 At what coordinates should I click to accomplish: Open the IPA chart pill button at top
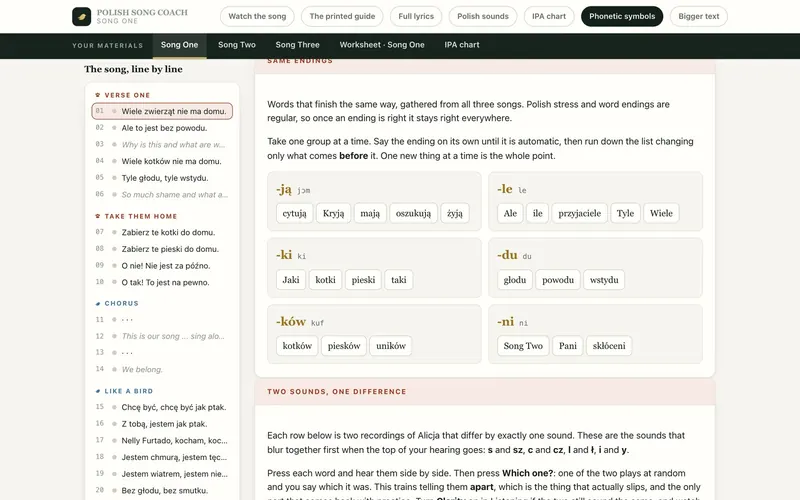coord(549,16)
